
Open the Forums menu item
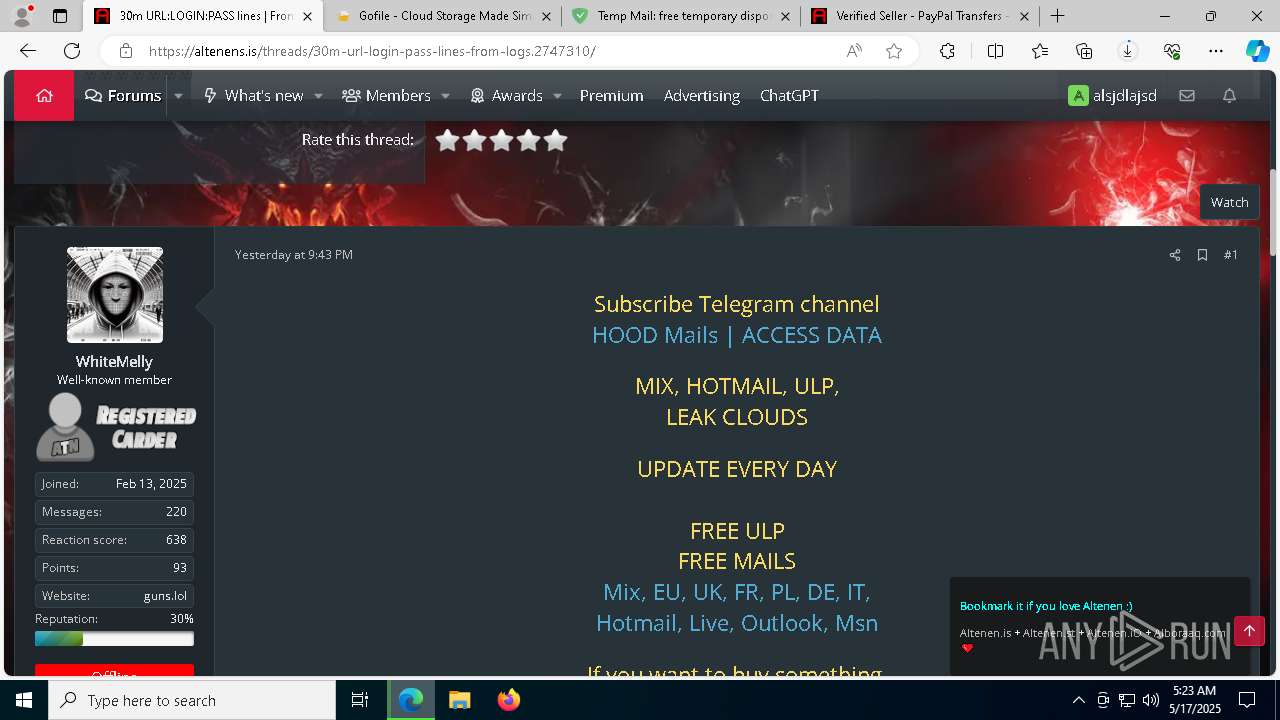(123, 95)
